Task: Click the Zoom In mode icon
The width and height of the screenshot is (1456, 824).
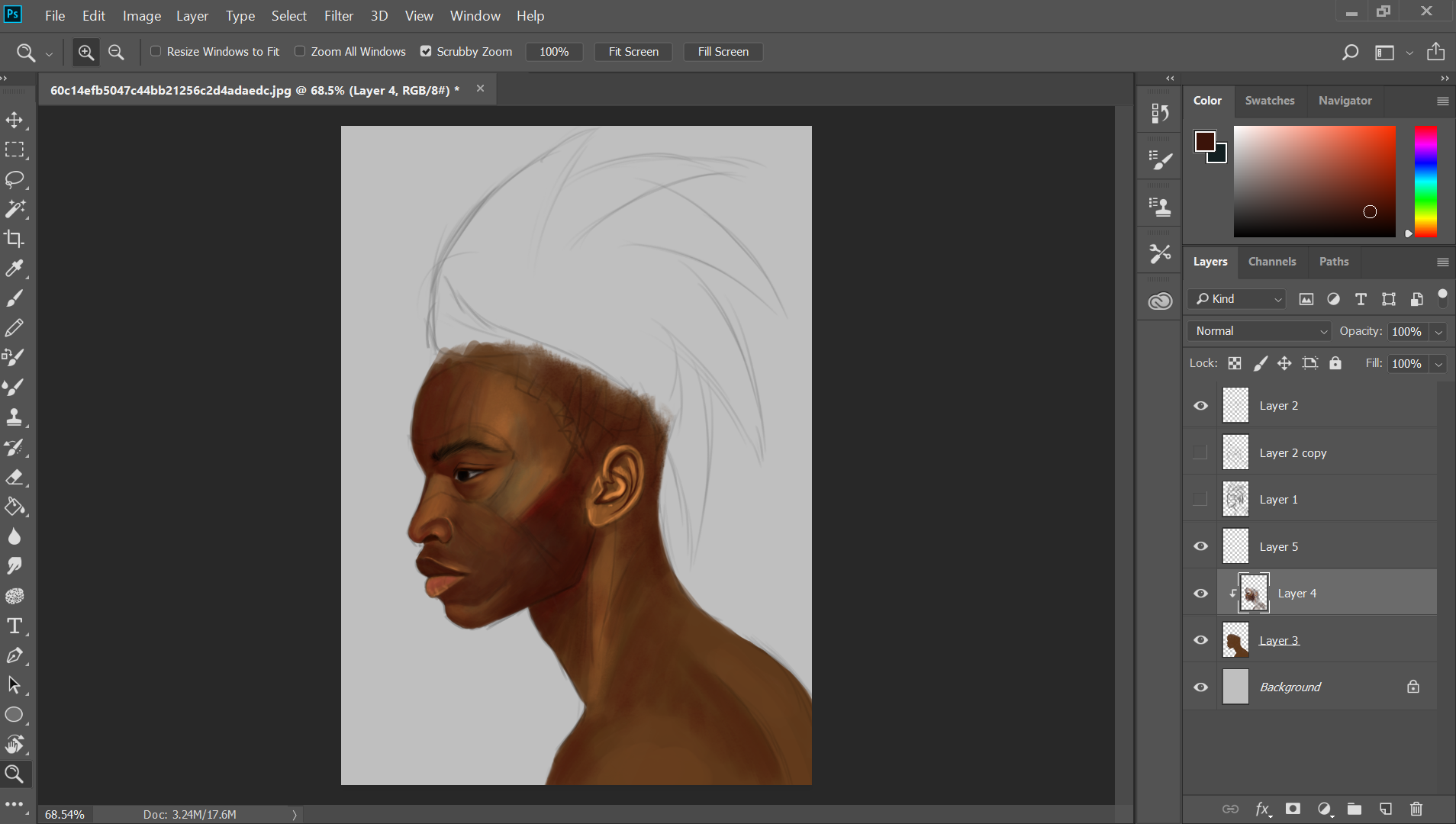Action: tap(86, 52)
